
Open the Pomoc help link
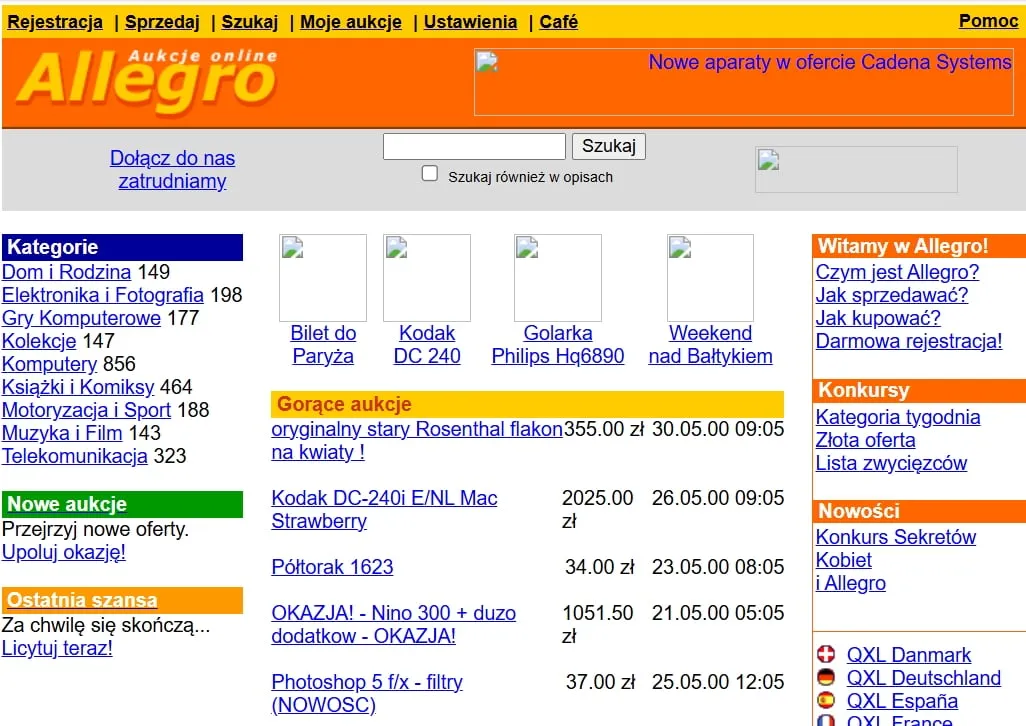[988, 21]
